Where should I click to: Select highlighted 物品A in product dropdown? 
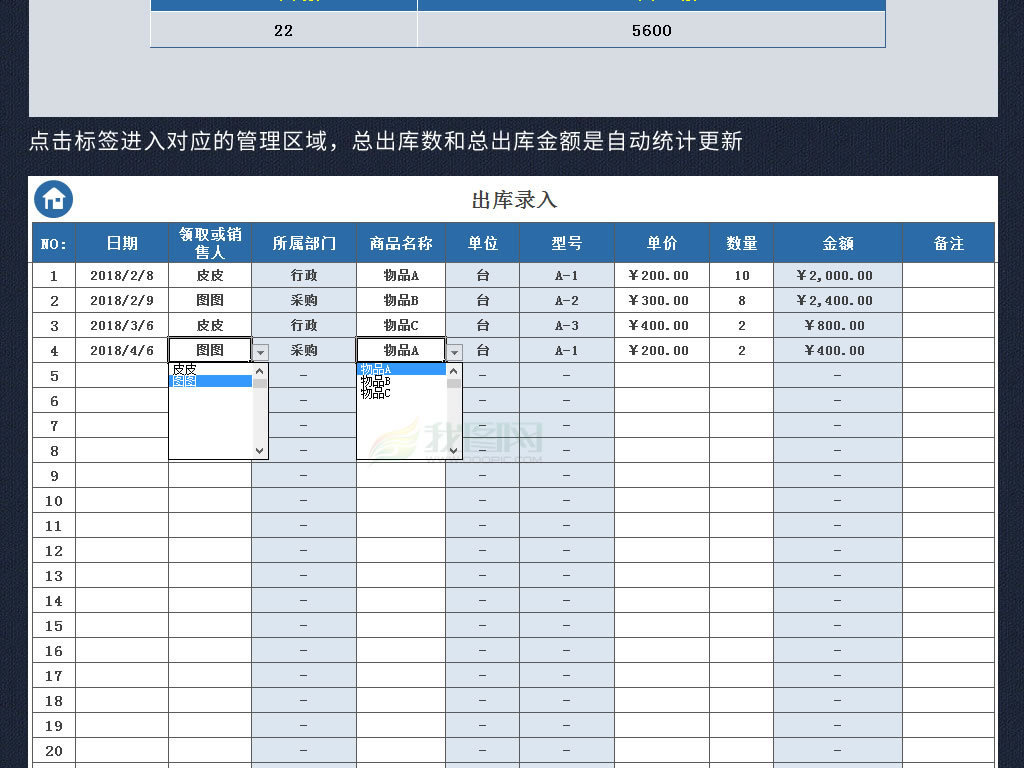pyautogui.click(x=375, y=368)
